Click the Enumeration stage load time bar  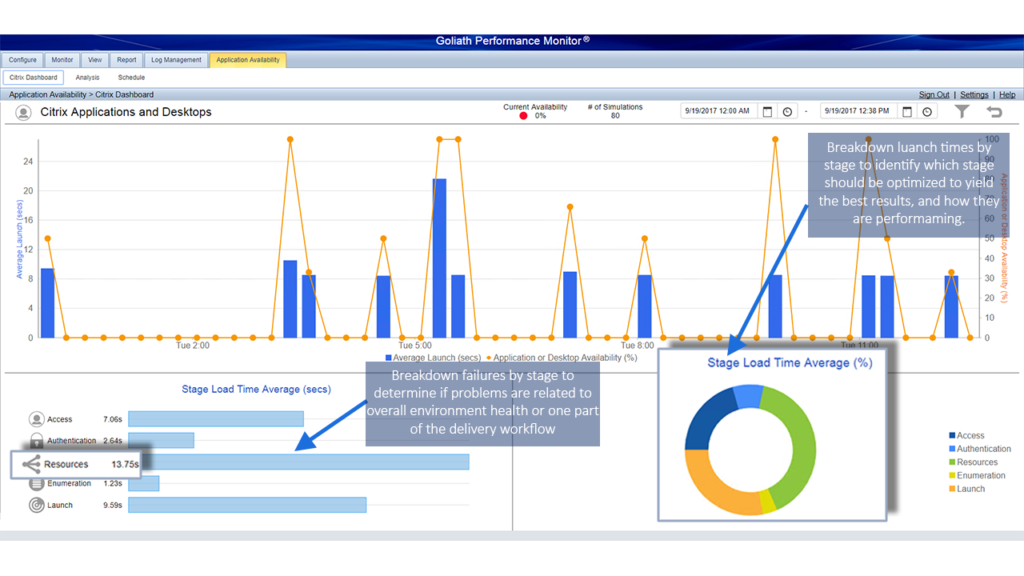(x=144, y=483)
